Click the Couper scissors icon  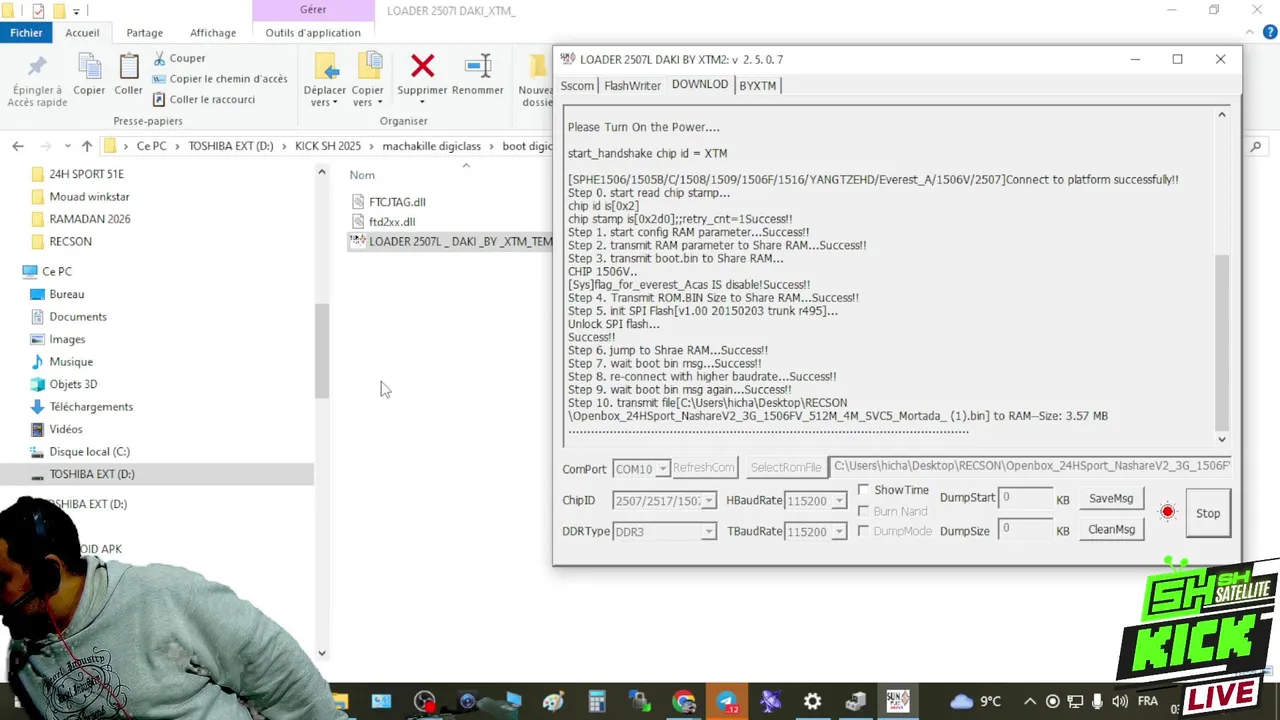(160, 58)
